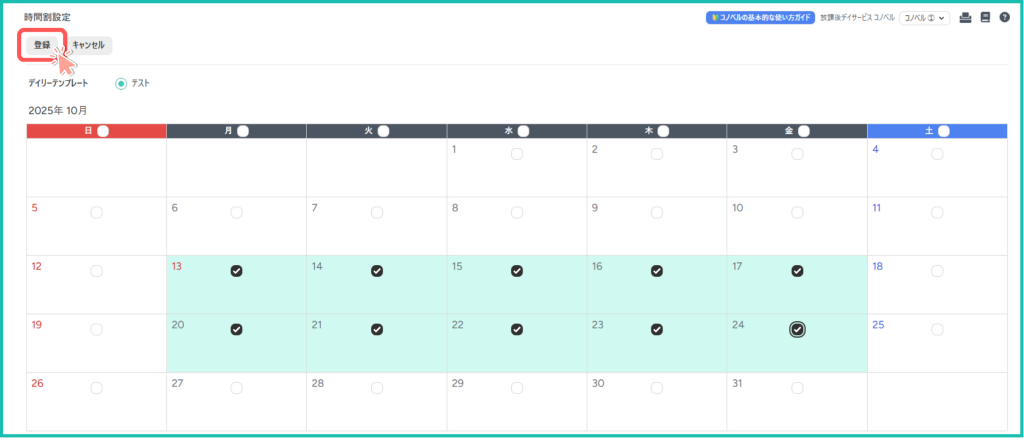Click the help question mark icon
This screenshot has width=1024, height=438.
coord(1004,18)
